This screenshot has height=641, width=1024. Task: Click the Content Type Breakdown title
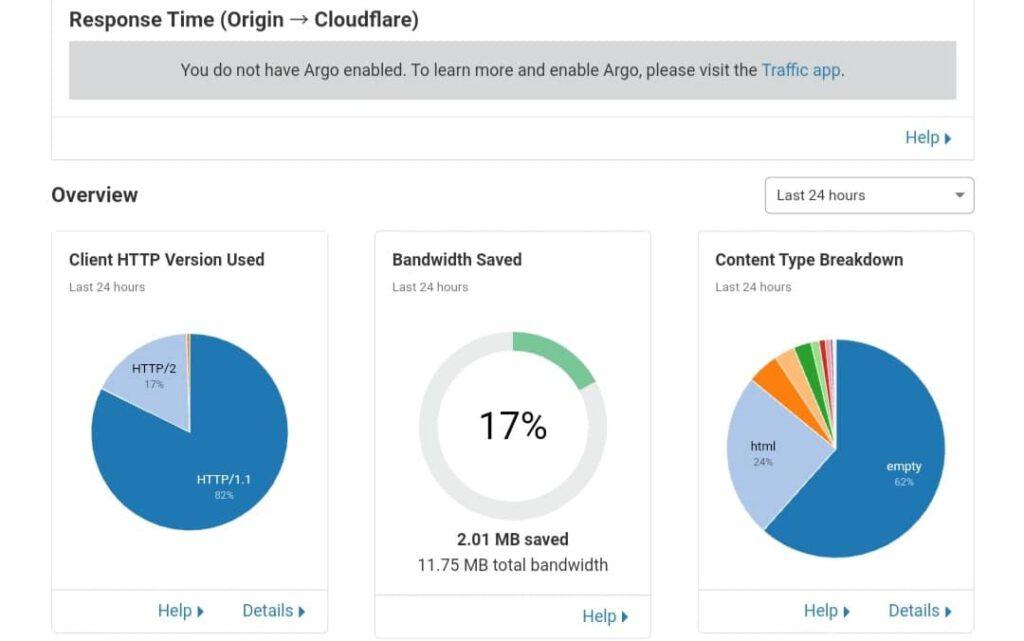[x=809, y=259]
